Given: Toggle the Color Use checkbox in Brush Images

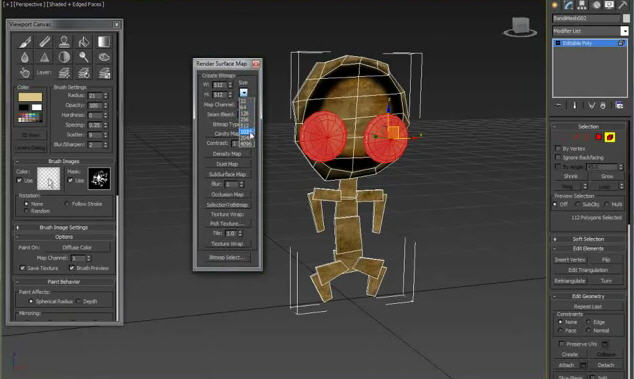Looking at the screenshot, I should pyautogui.click(x=19, y=180).
